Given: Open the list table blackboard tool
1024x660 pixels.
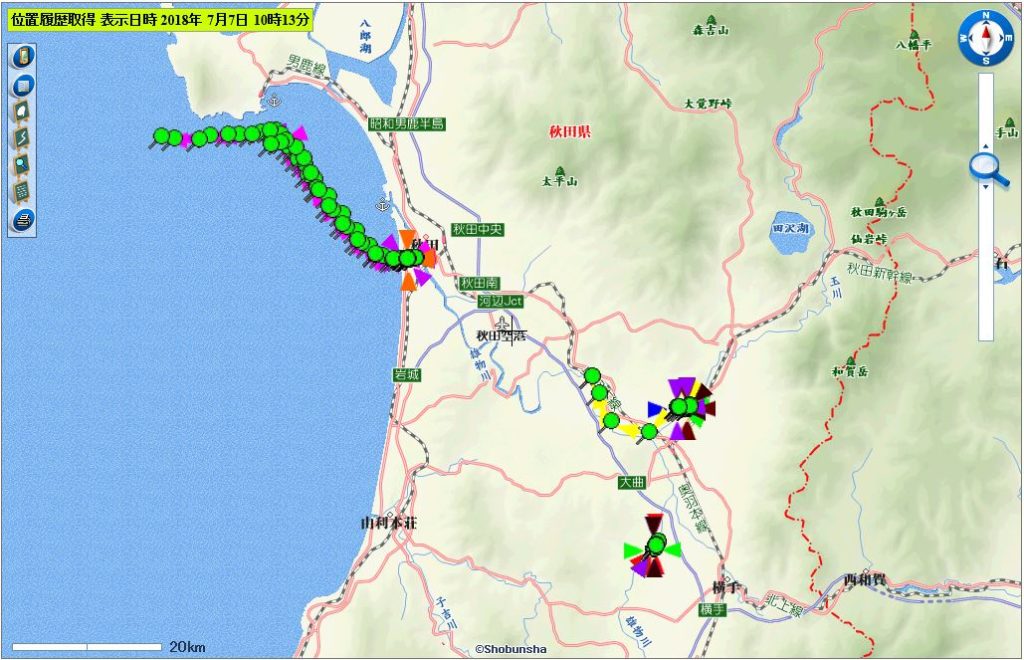Looking at the screenshot, I should 22,191.
